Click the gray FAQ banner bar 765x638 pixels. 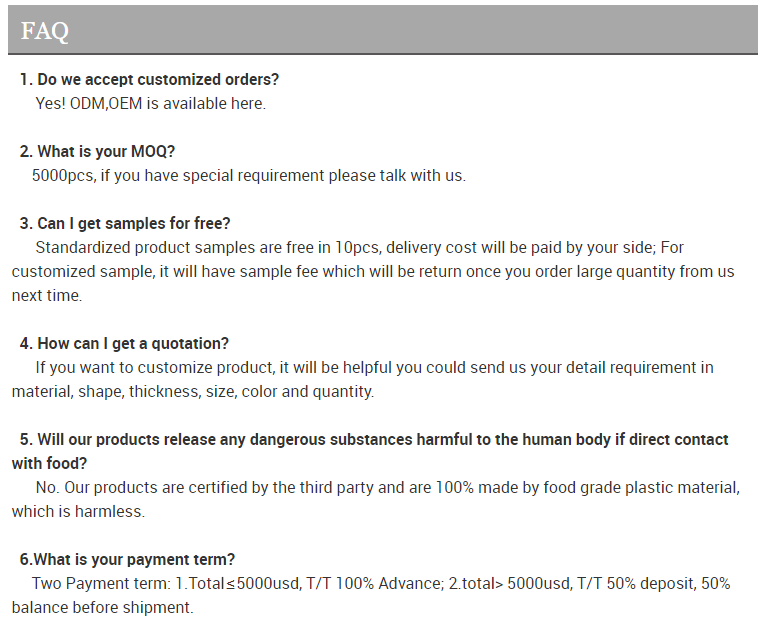click(383, 30)
